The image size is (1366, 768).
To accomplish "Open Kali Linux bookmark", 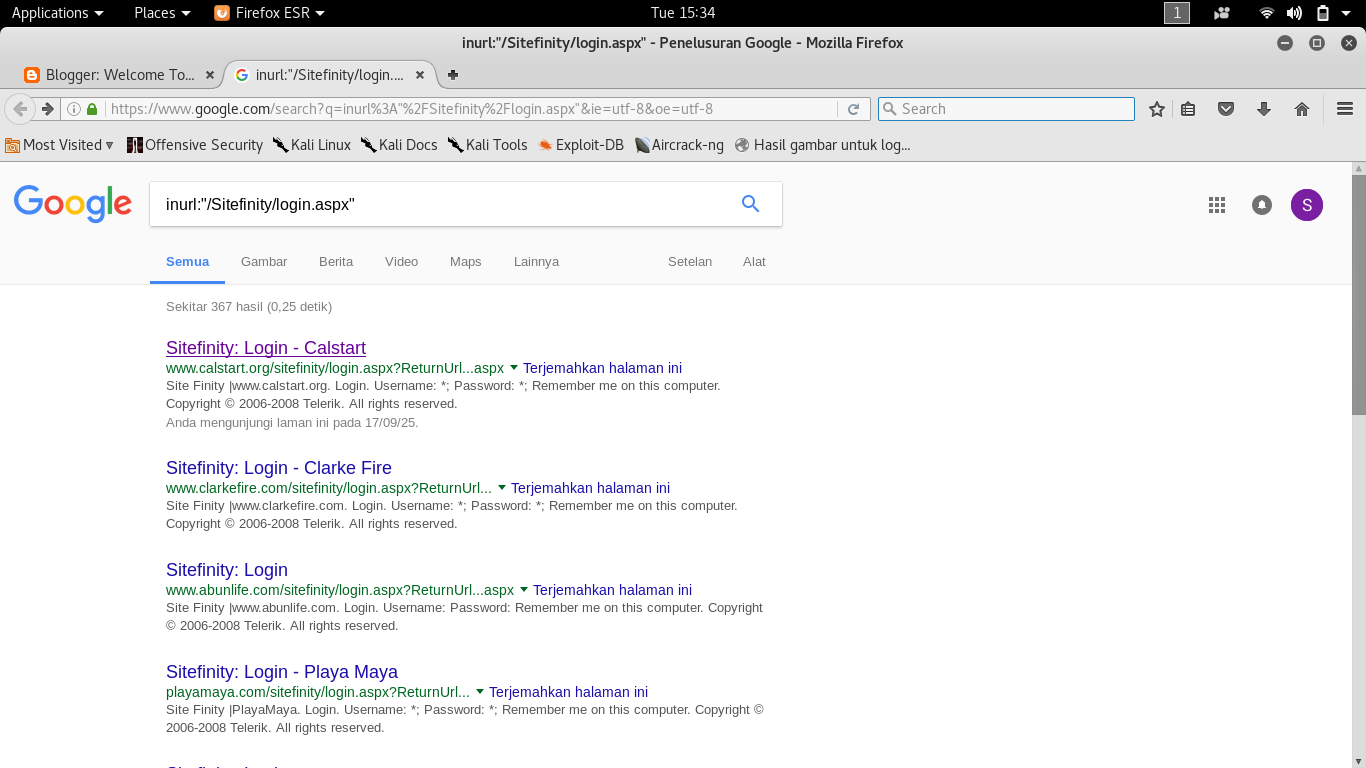I will (x=312, y=145).
